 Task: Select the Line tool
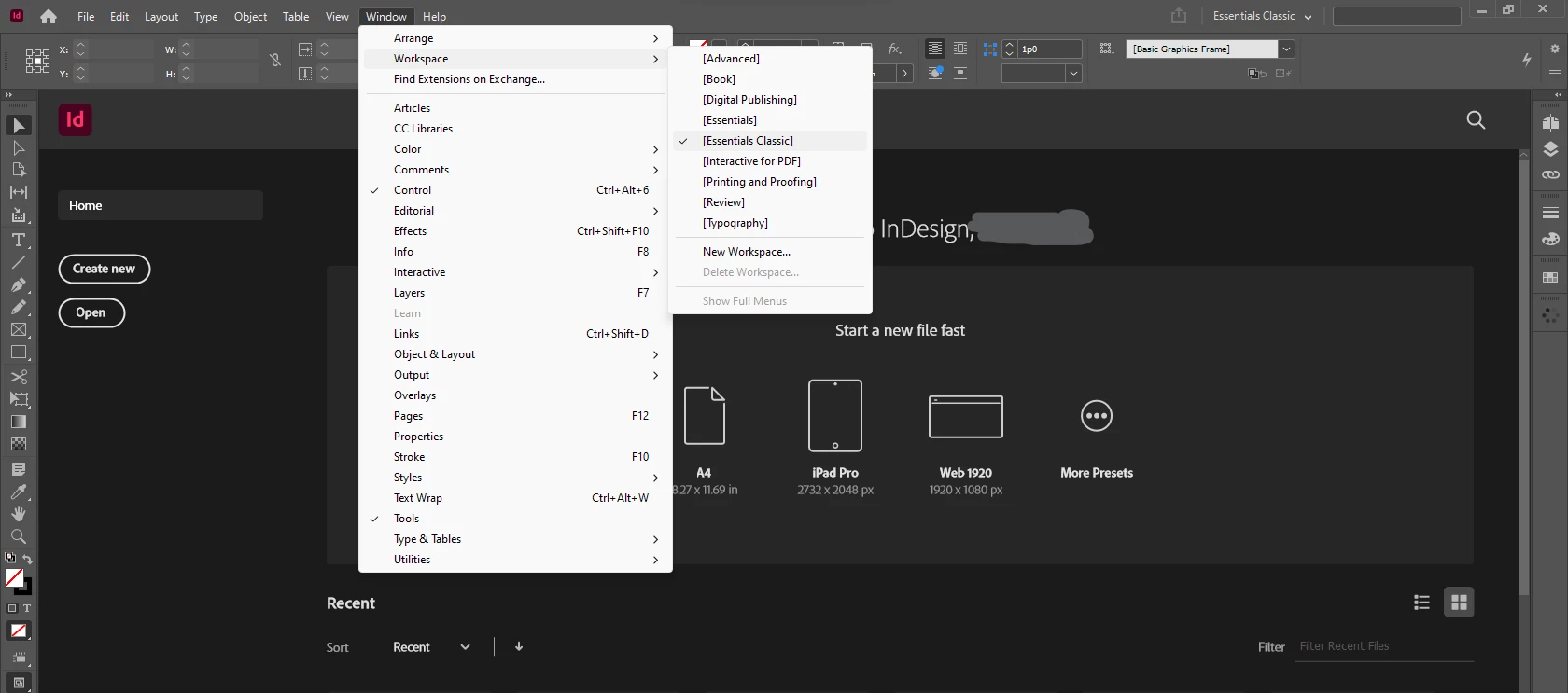pos(18,262)
